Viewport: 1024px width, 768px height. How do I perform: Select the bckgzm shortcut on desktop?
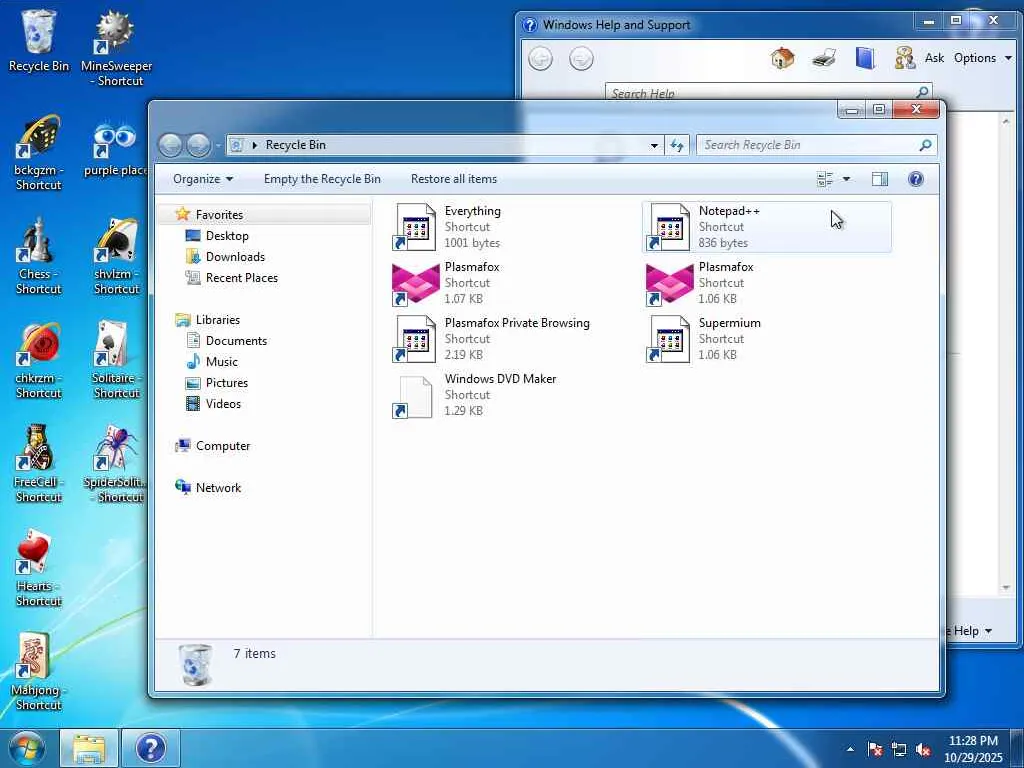tap(39, 152)
